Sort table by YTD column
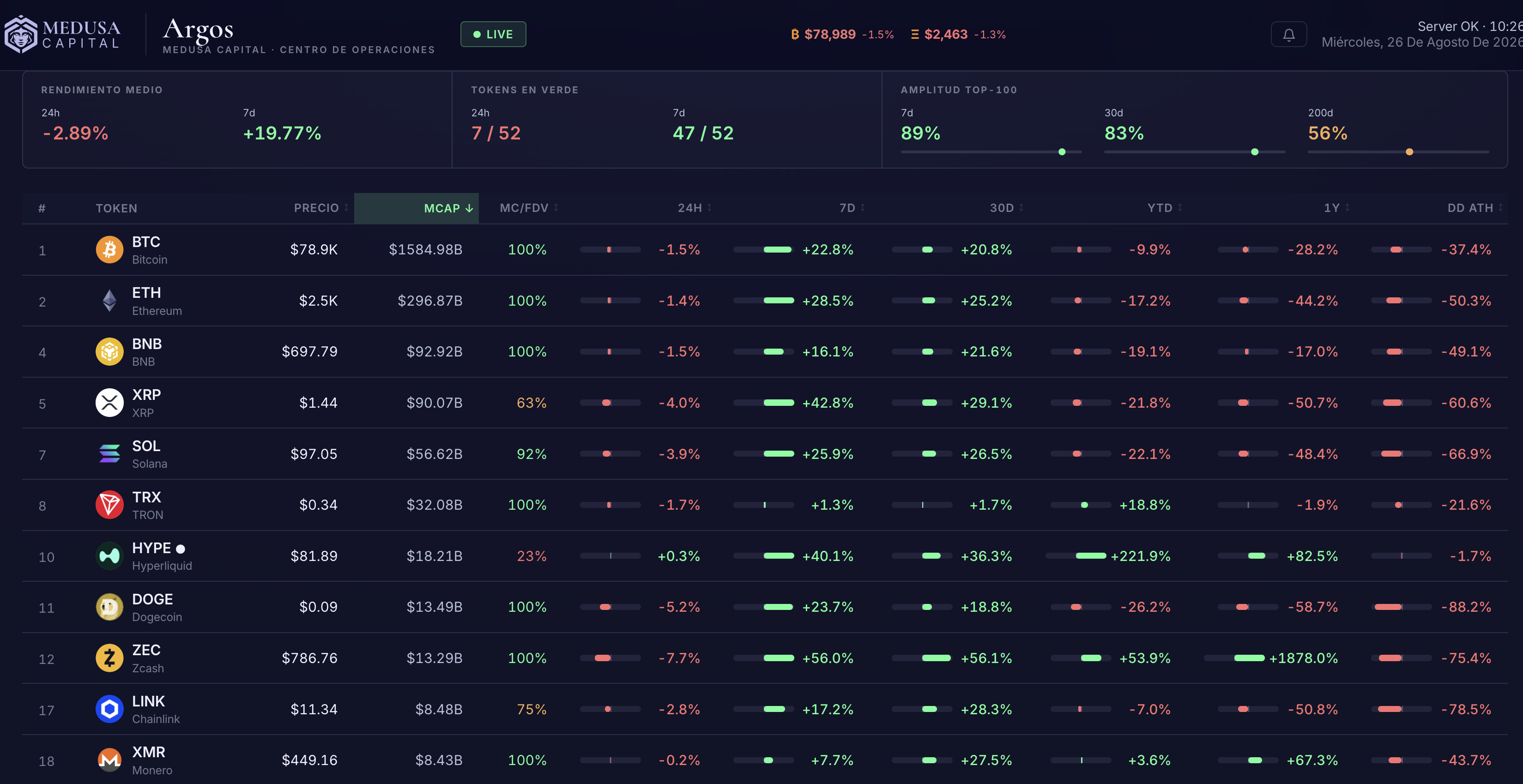The height and width of the screenshot is (784, 1523). [x=1164, y=208]
